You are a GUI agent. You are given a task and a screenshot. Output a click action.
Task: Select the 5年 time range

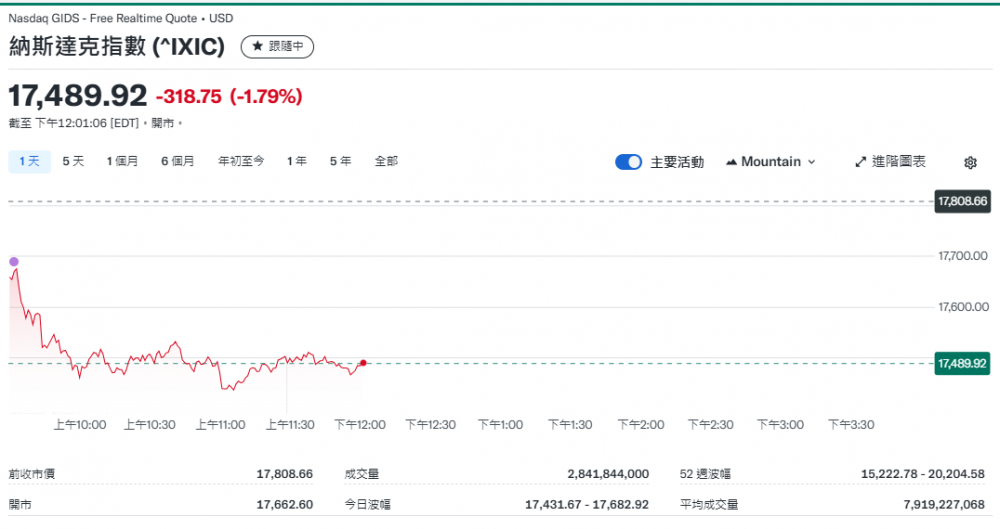coord(340,161)
